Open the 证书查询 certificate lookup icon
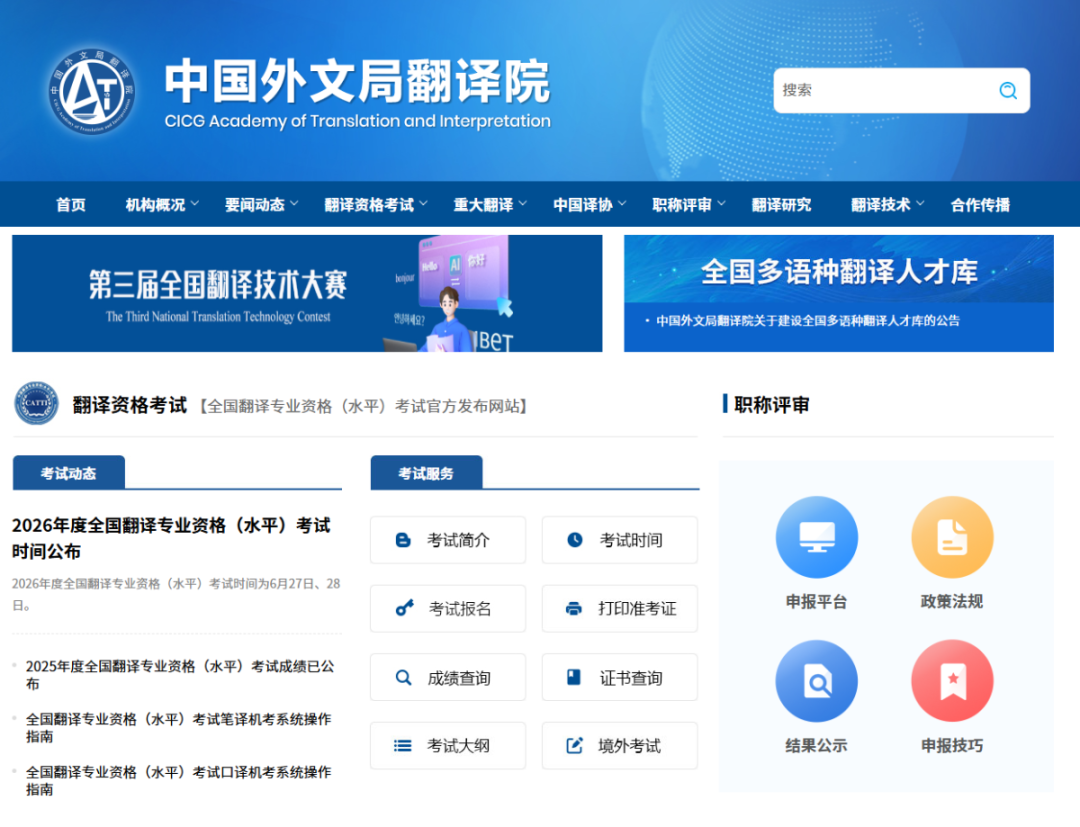 [573, 677]
